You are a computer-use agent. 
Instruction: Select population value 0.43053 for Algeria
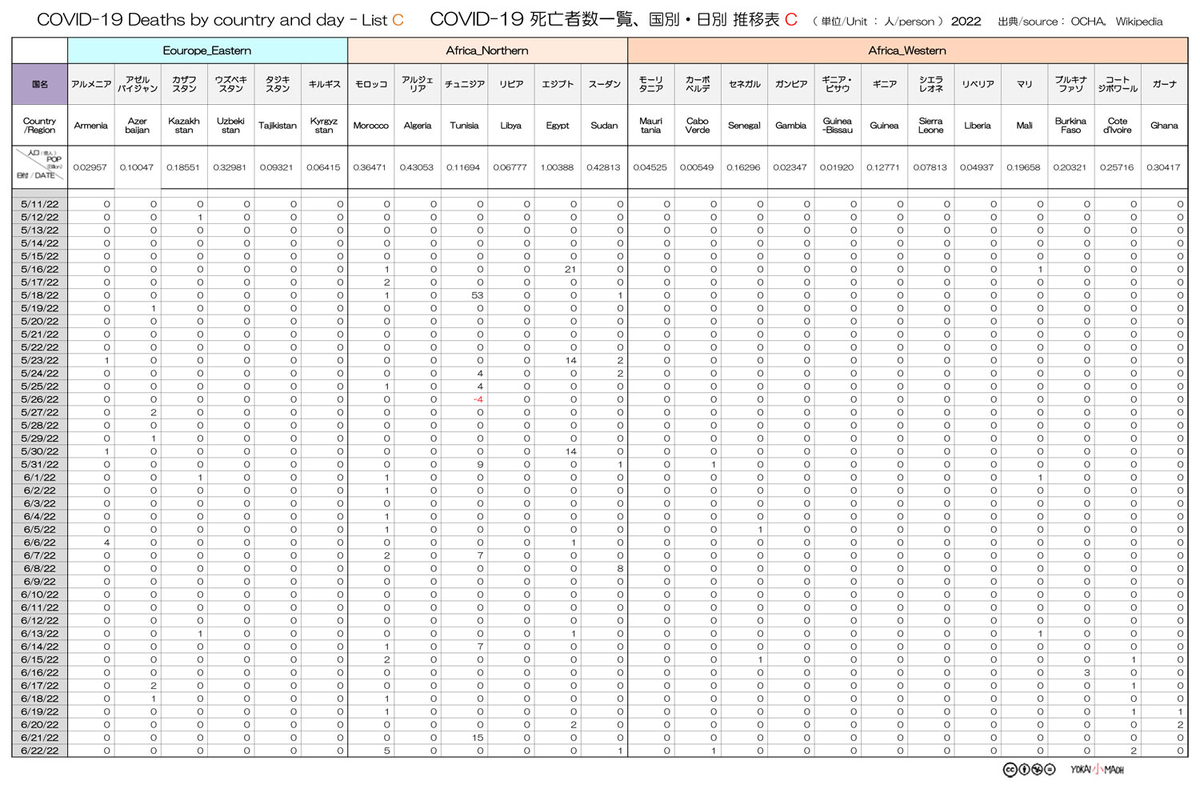tap(417, 167)
